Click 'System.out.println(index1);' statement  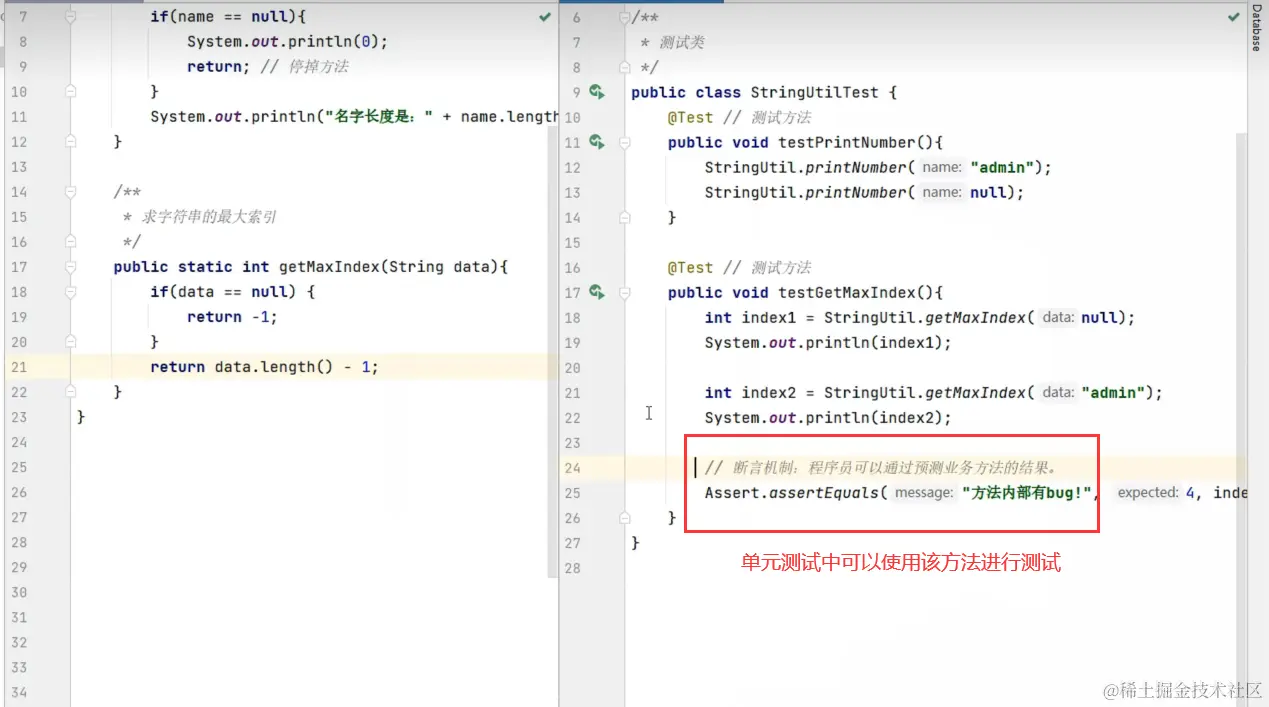(828, 342)
